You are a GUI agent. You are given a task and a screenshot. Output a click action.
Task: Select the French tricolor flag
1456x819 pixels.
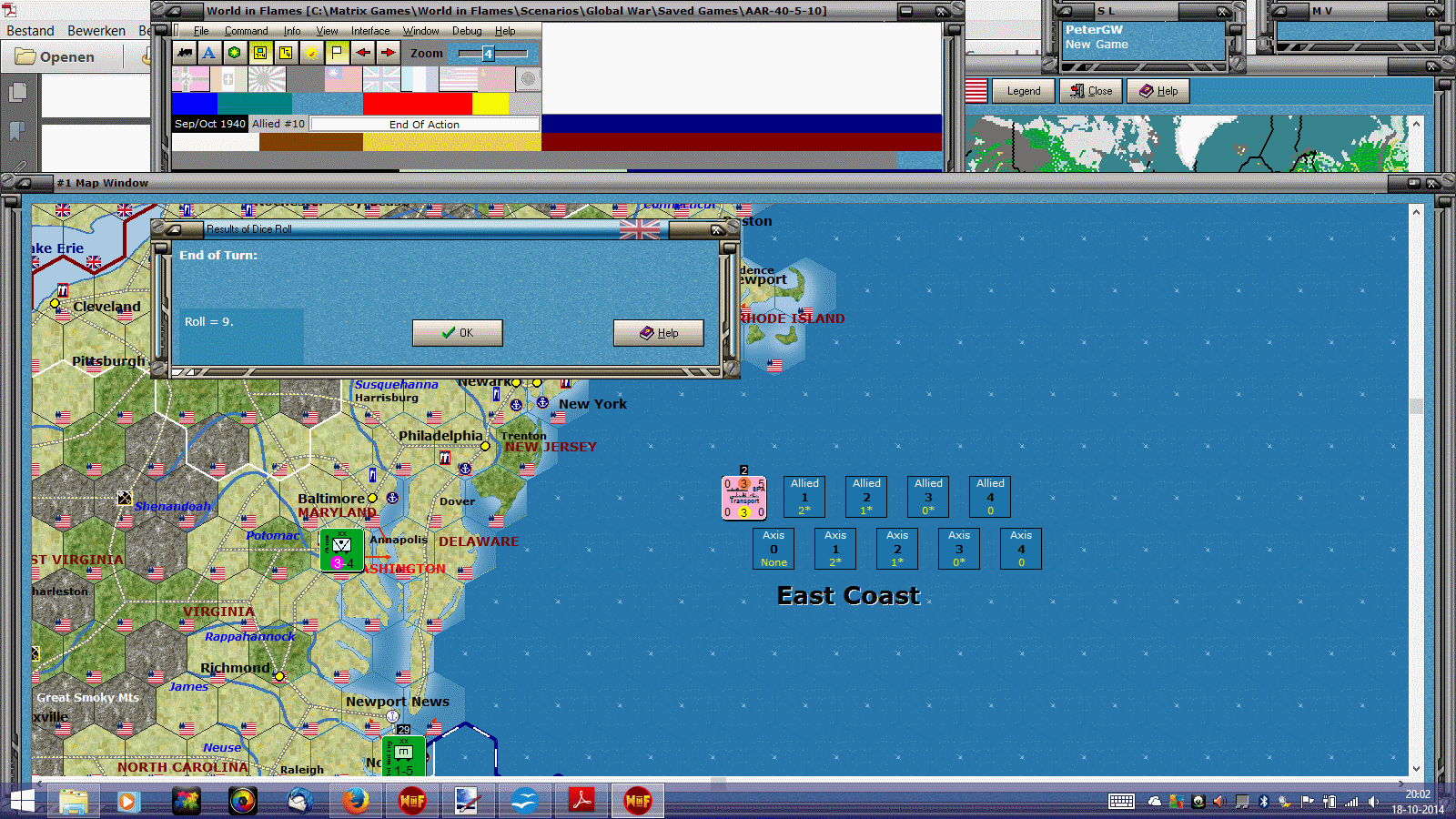(420, 79)
